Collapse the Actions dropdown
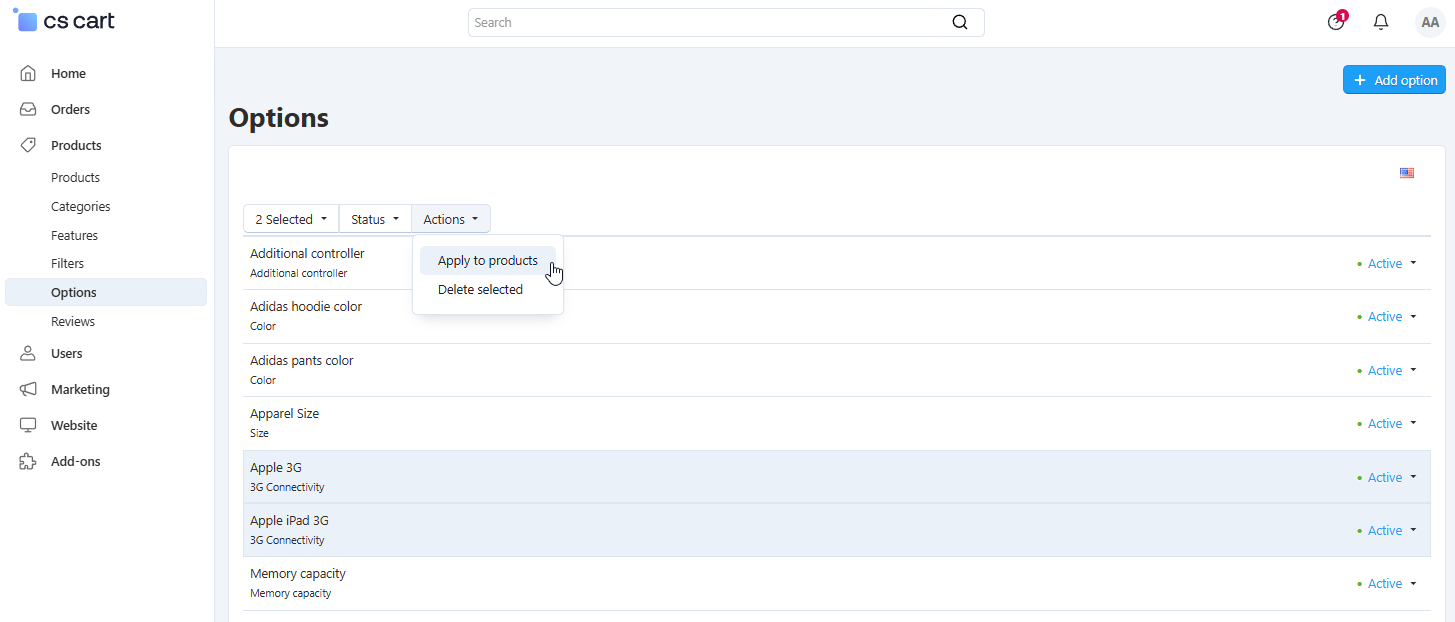The image size is (1455, 622). 451,219
